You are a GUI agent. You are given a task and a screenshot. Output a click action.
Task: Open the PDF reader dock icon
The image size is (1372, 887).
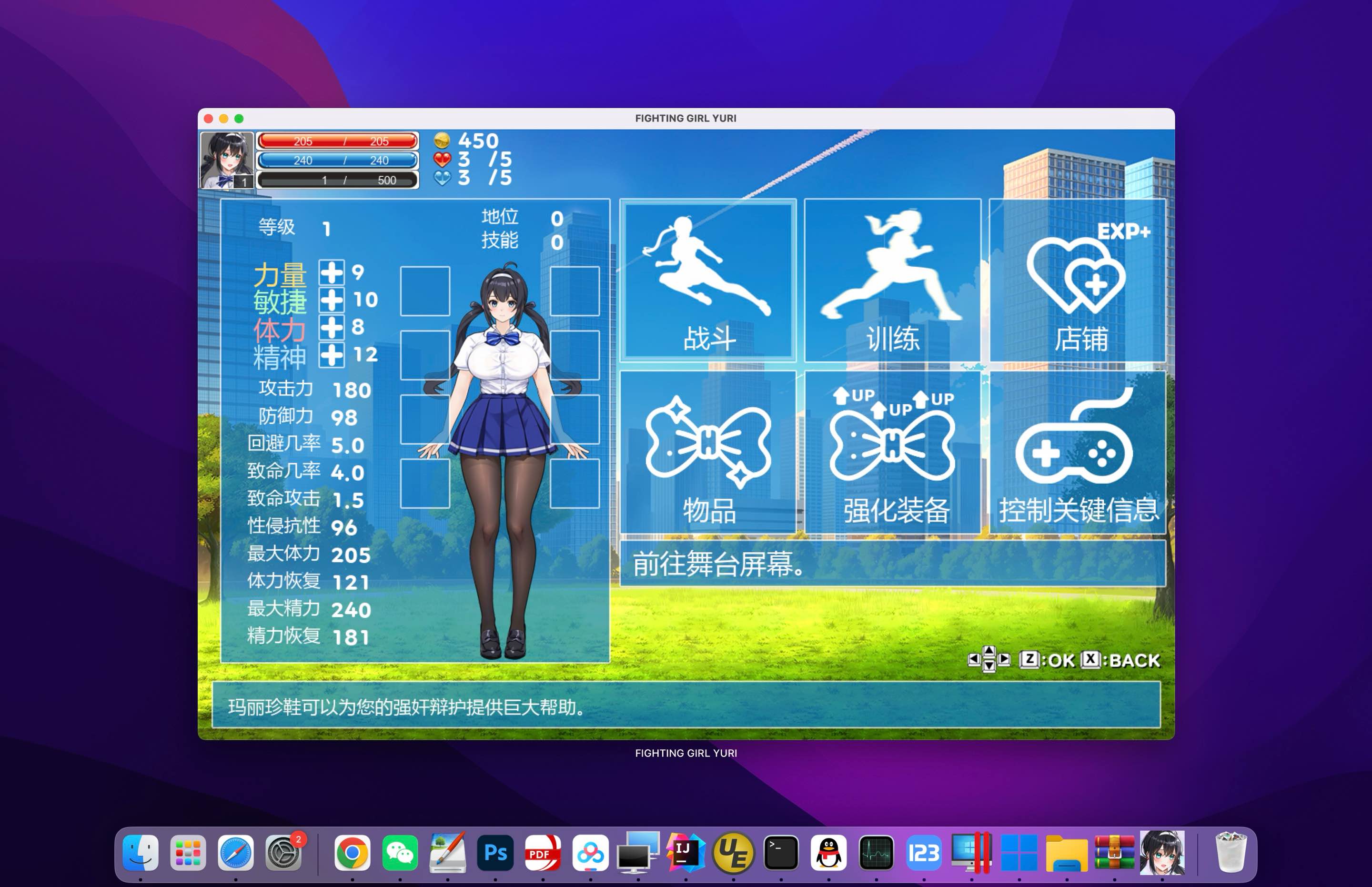(x=543, y=853)
